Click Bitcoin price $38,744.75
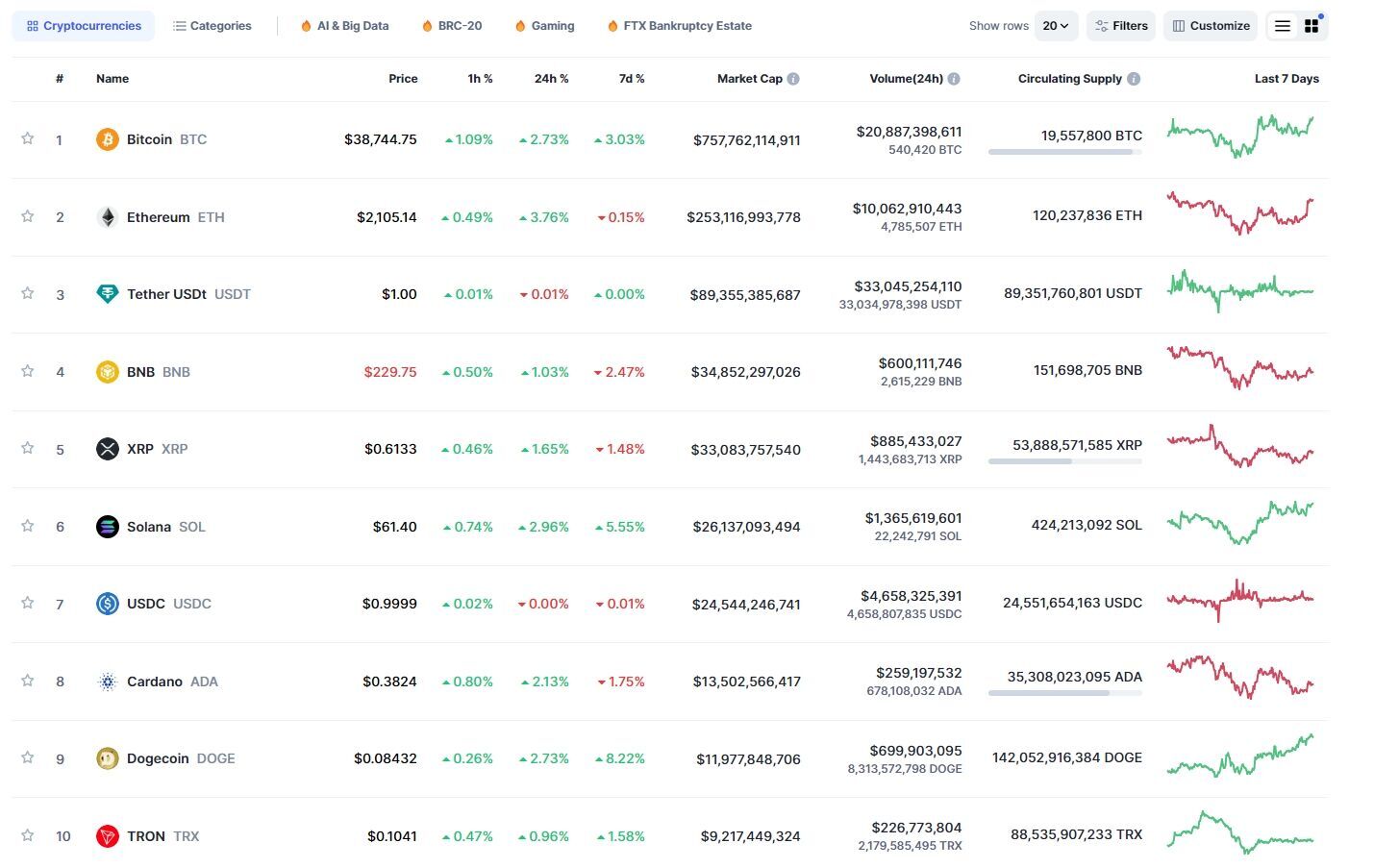Viewport: 1374px width, 868px height. 381,139
